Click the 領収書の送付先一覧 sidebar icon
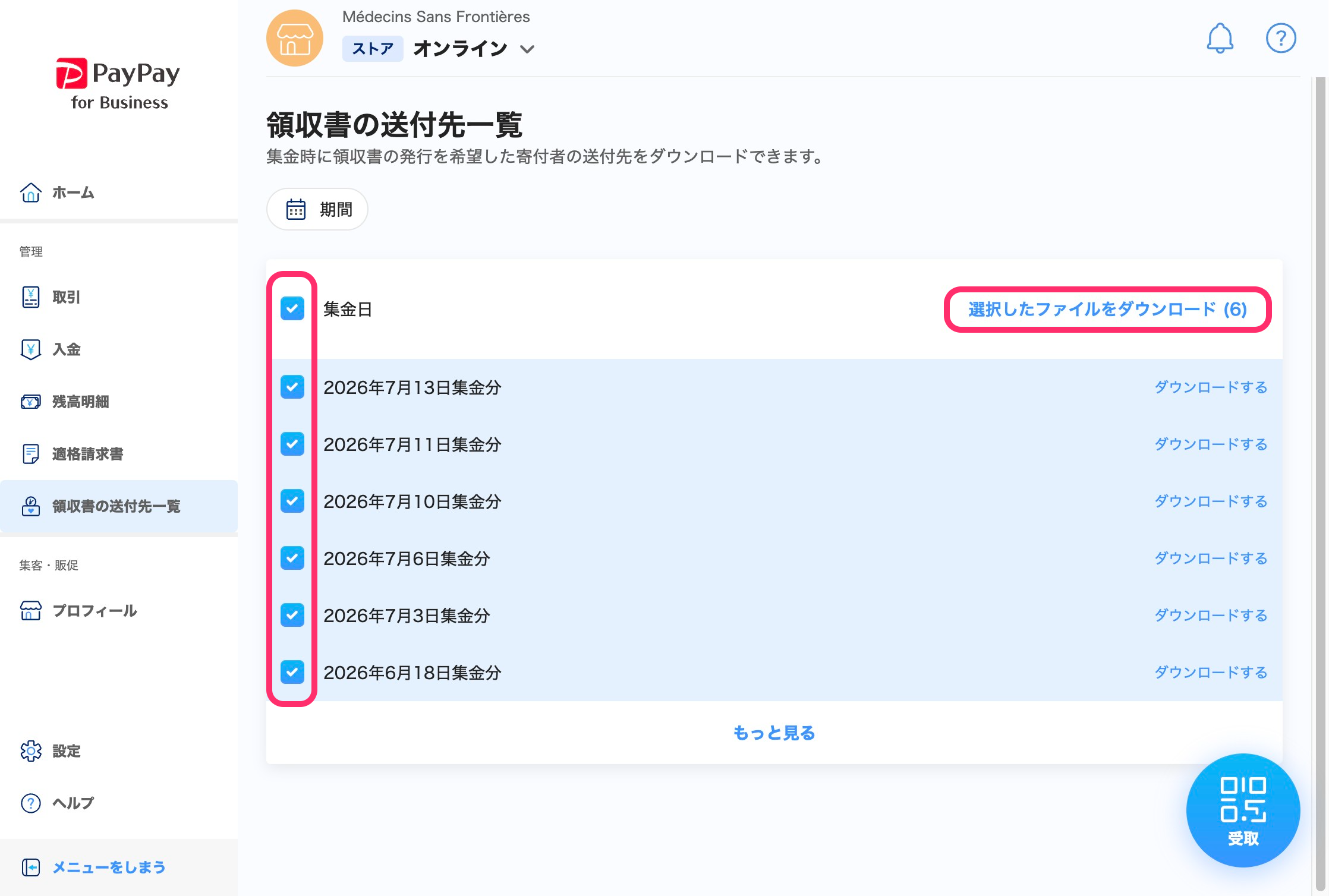1329x896 pixels. (x=31, y=506)
